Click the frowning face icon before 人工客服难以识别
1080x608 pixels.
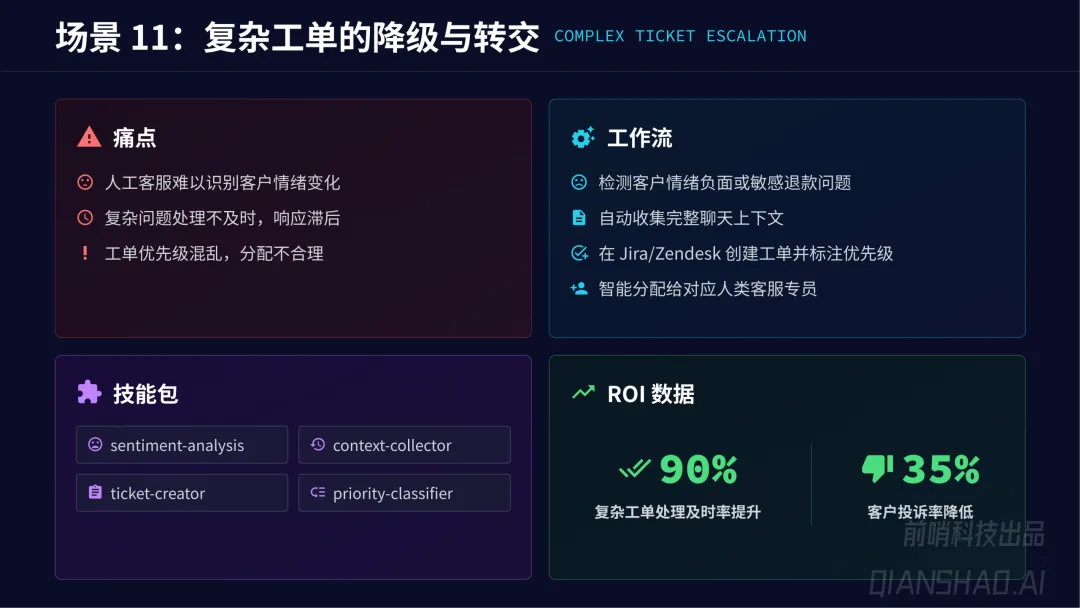(x=85, y=183)
